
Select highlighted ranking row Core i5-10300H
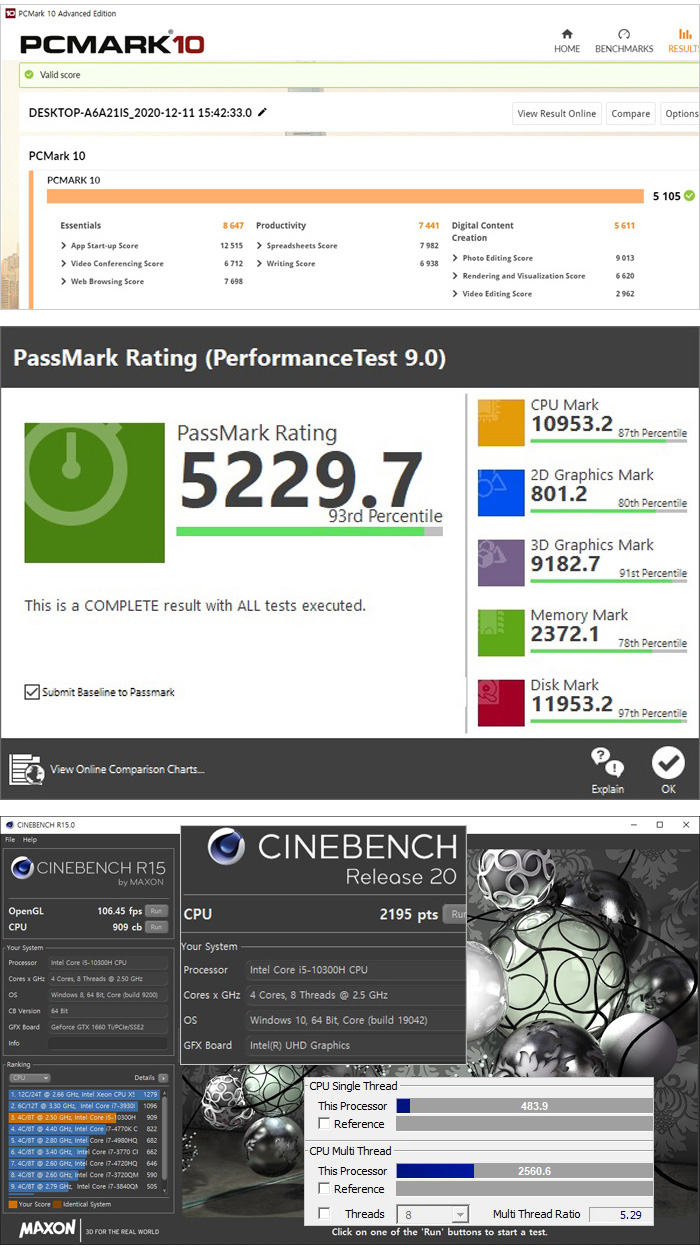(x=83, y=1117)
